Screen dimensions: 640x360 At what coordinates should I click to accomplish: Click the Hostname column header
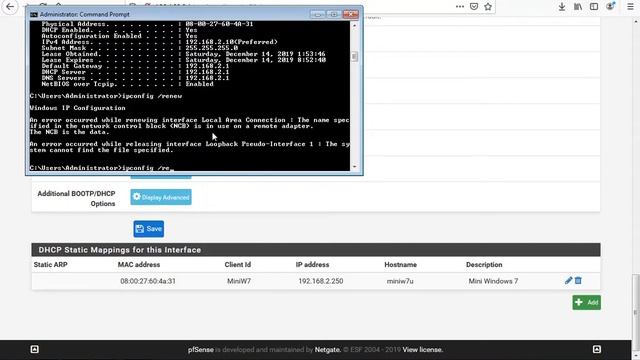point(400,264)
